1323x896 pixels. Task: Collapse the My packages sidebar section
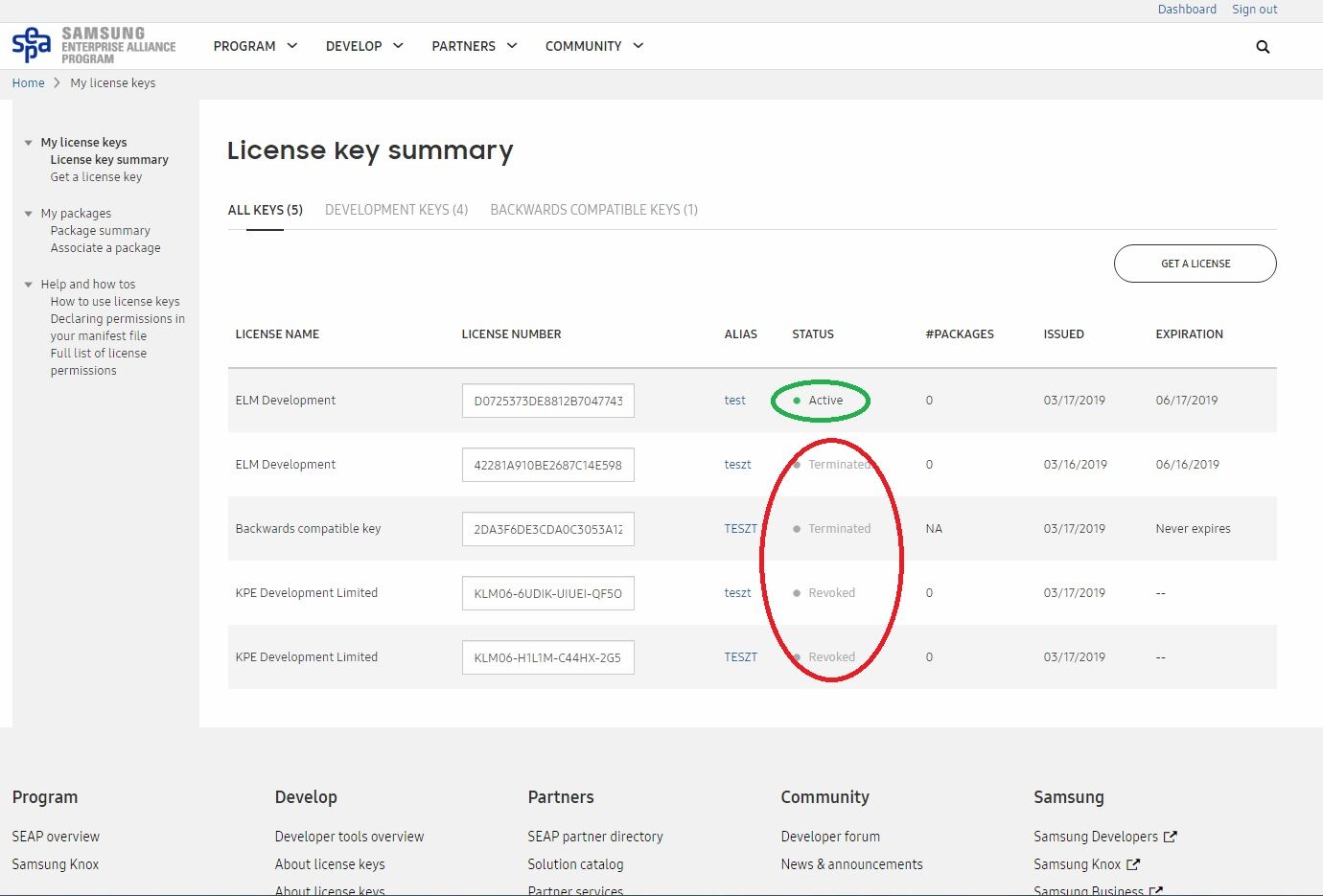click(x=29, y=214)
